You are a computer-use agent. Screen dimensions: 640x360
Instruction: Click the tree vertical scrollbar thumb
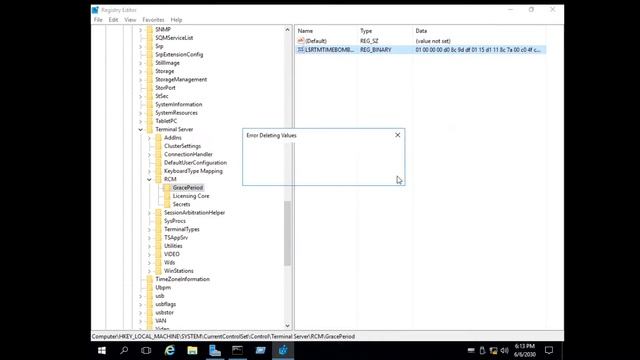tap(287, 233)
